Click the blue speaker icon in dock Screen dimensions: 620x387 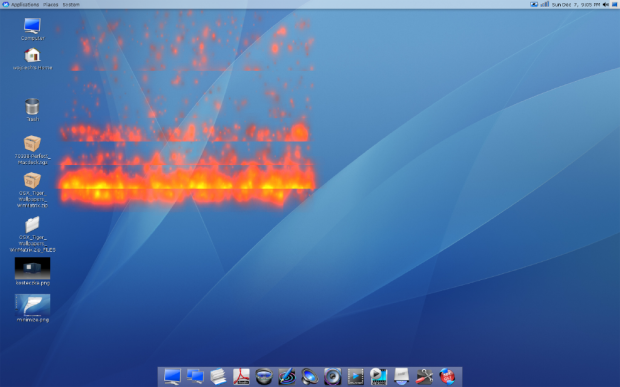[x=309, y=376]
